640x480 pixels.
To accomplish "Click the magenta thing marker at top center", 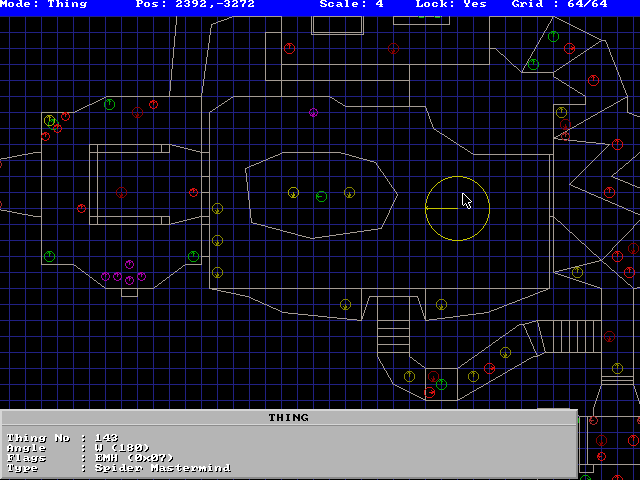I will click(x=313, y=113).
